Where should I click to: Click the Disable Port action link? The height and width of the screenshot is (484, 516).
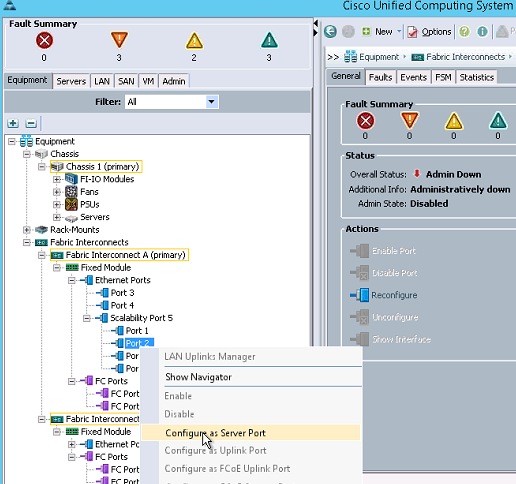click(395, 273)
